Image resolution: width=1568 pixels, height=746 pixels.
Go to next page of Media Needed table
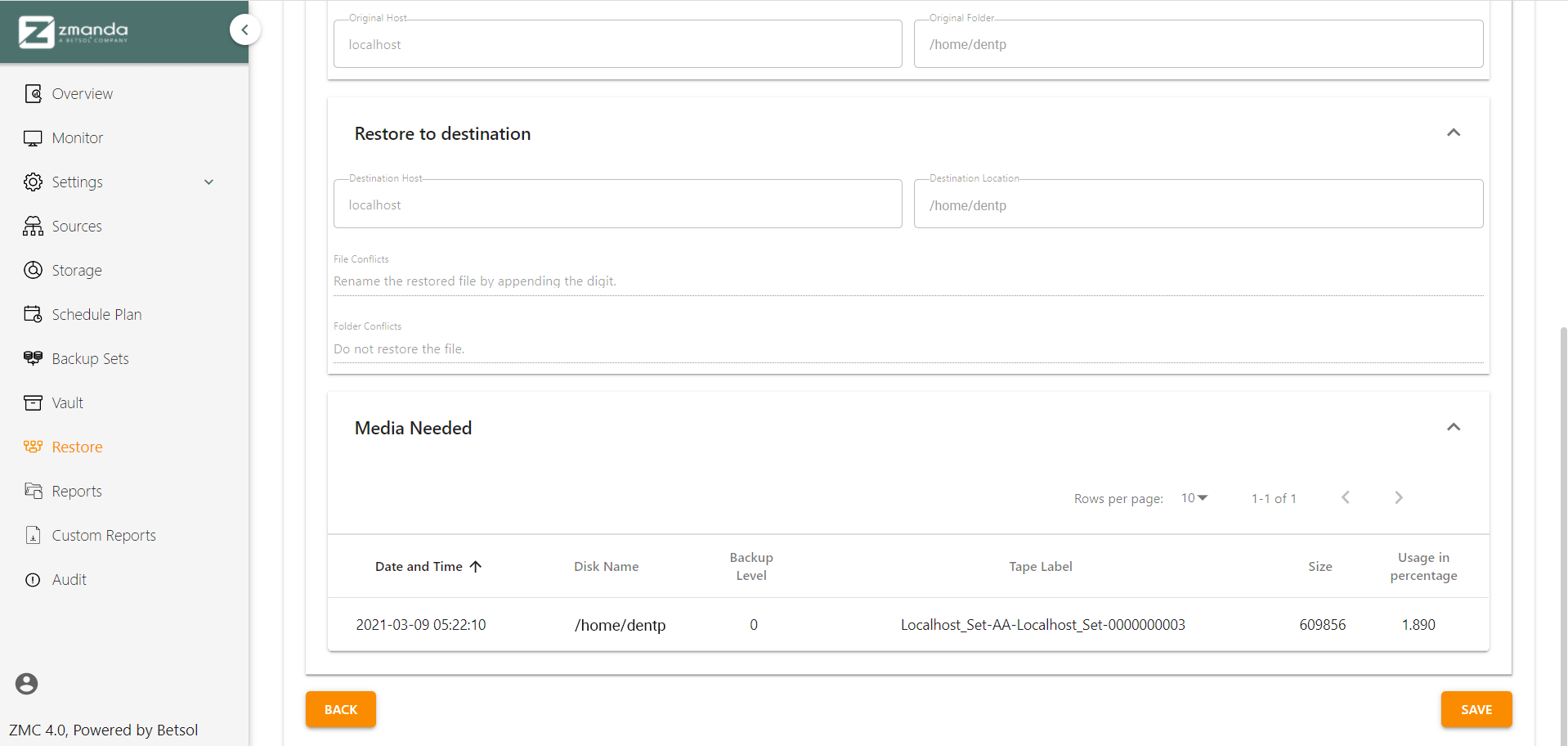(1399, 497)
